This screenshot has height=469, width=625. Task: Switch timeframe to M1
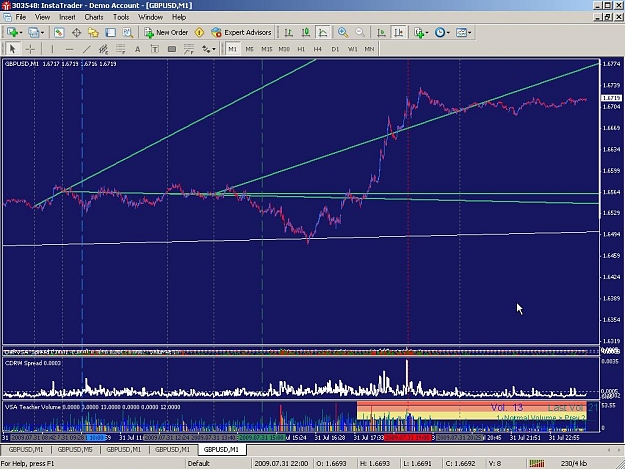pyautogui.click(x=232, y=49)
